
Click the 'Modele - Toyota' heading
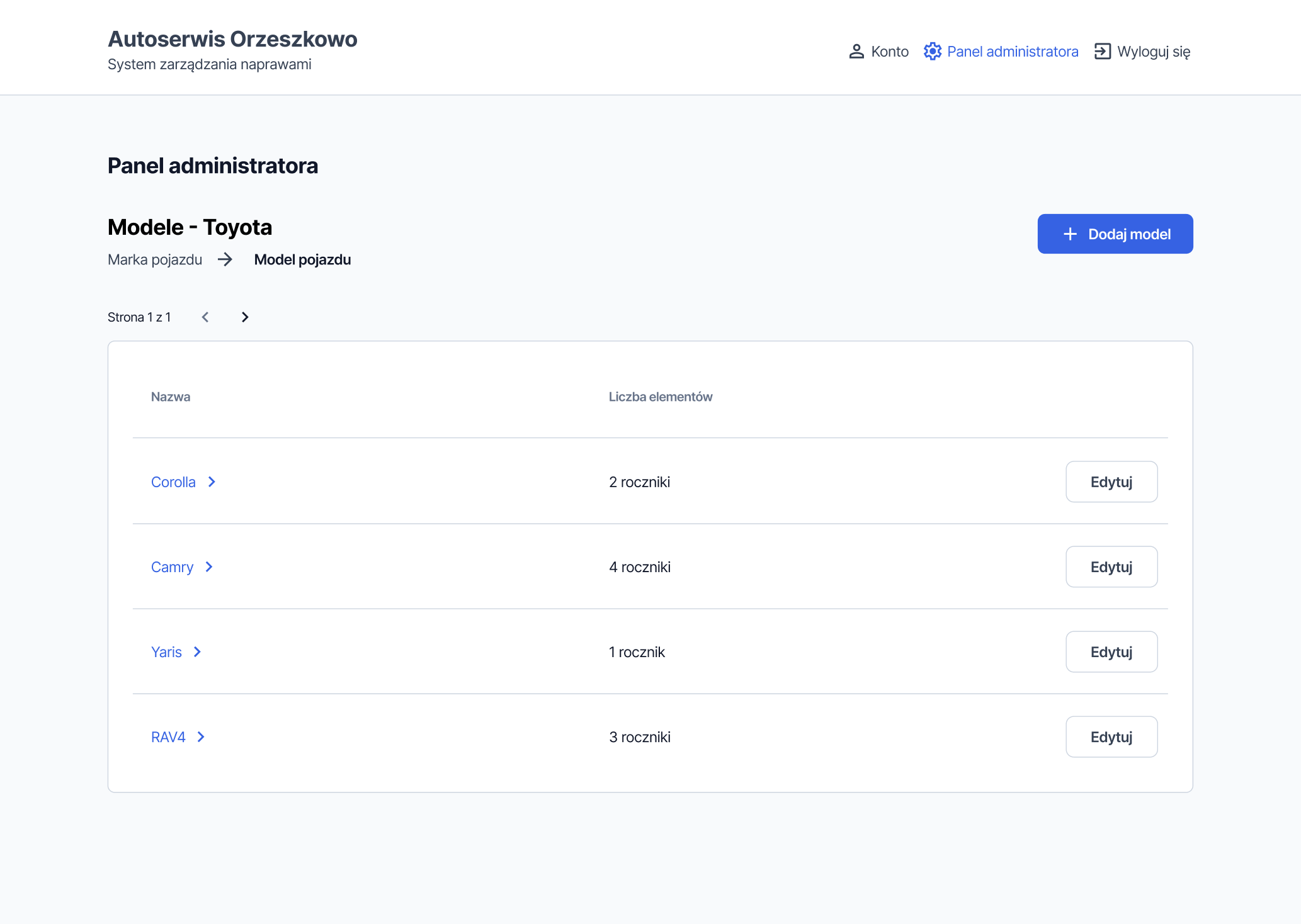pos(190,227)
